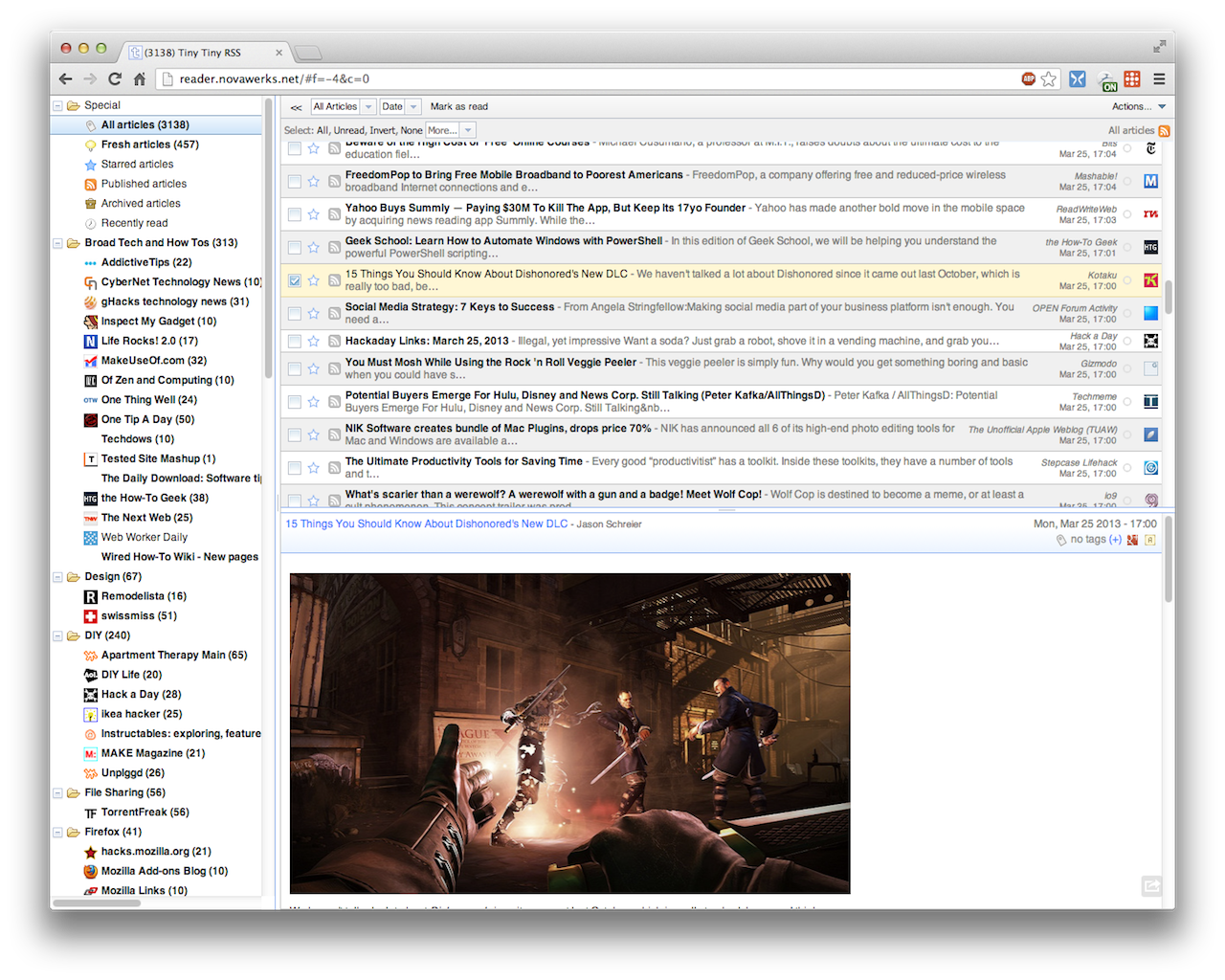This screenshot has width=1225, height=980.
Task: Collapse the Firefox category
Action: click(57, 833)
